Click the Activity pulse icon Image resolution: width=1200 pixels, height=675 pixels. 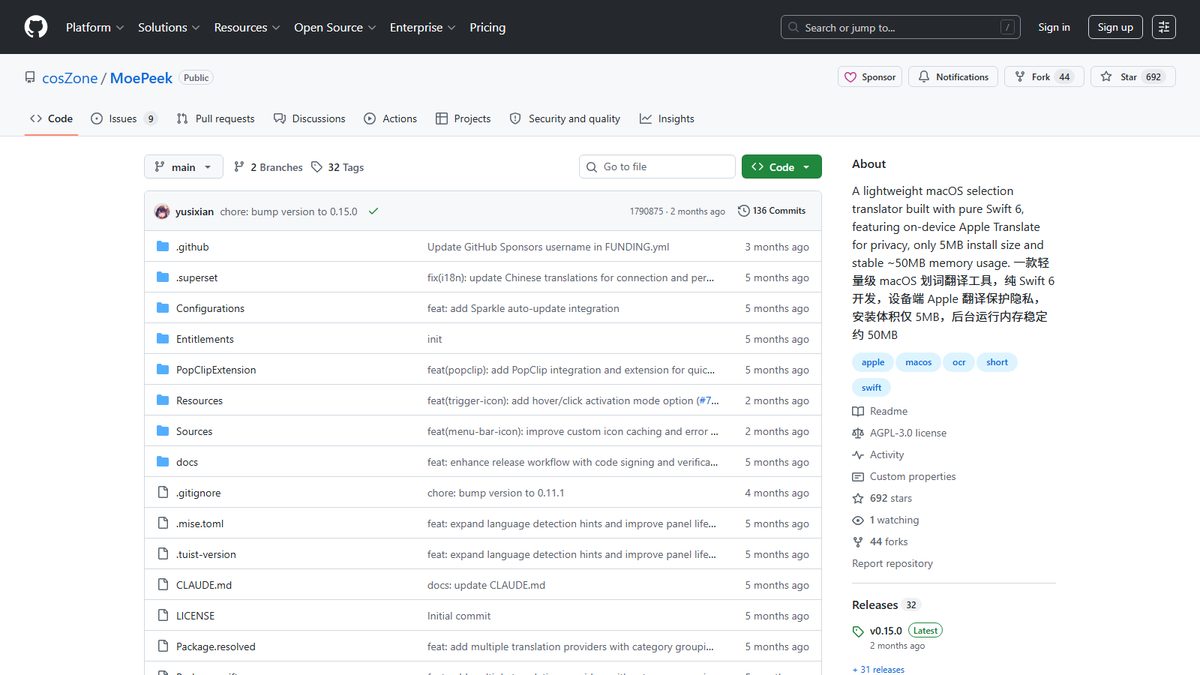[858, 455]
